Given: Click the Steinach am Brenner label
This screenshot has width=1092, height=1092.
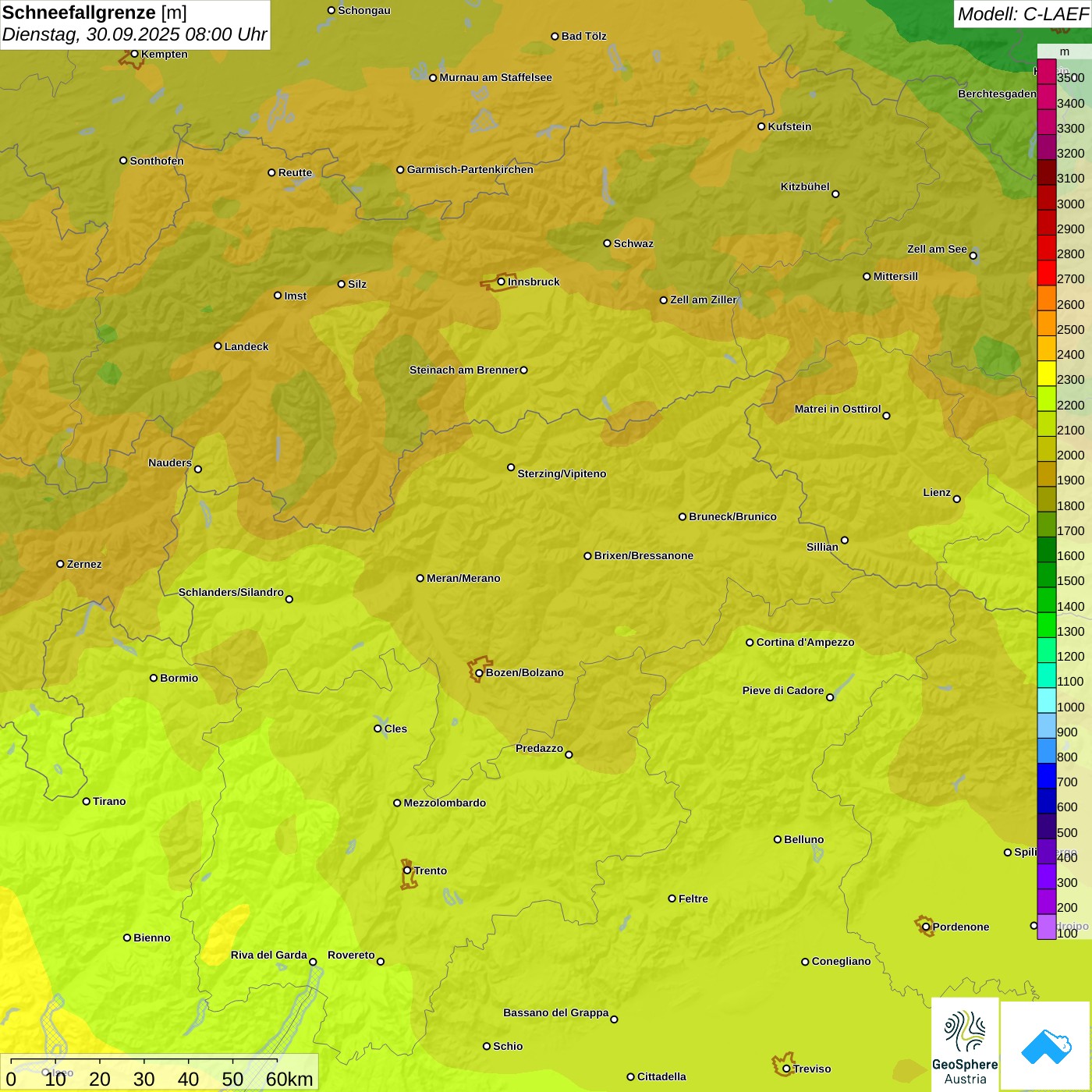Looking at the screenshot, I should [463, 370].
